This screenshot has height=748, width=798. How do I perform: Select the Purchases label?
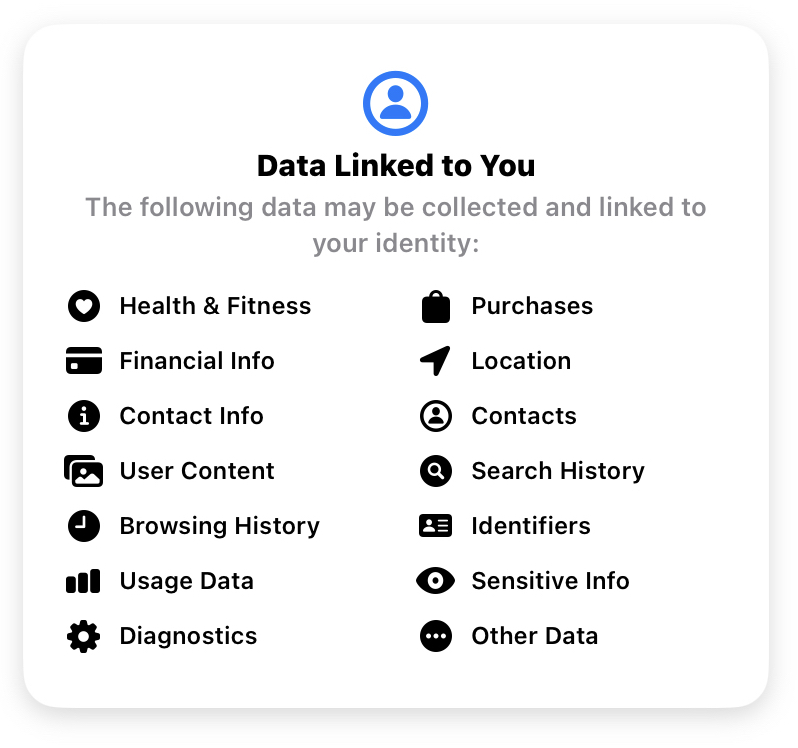coord(532,306)
